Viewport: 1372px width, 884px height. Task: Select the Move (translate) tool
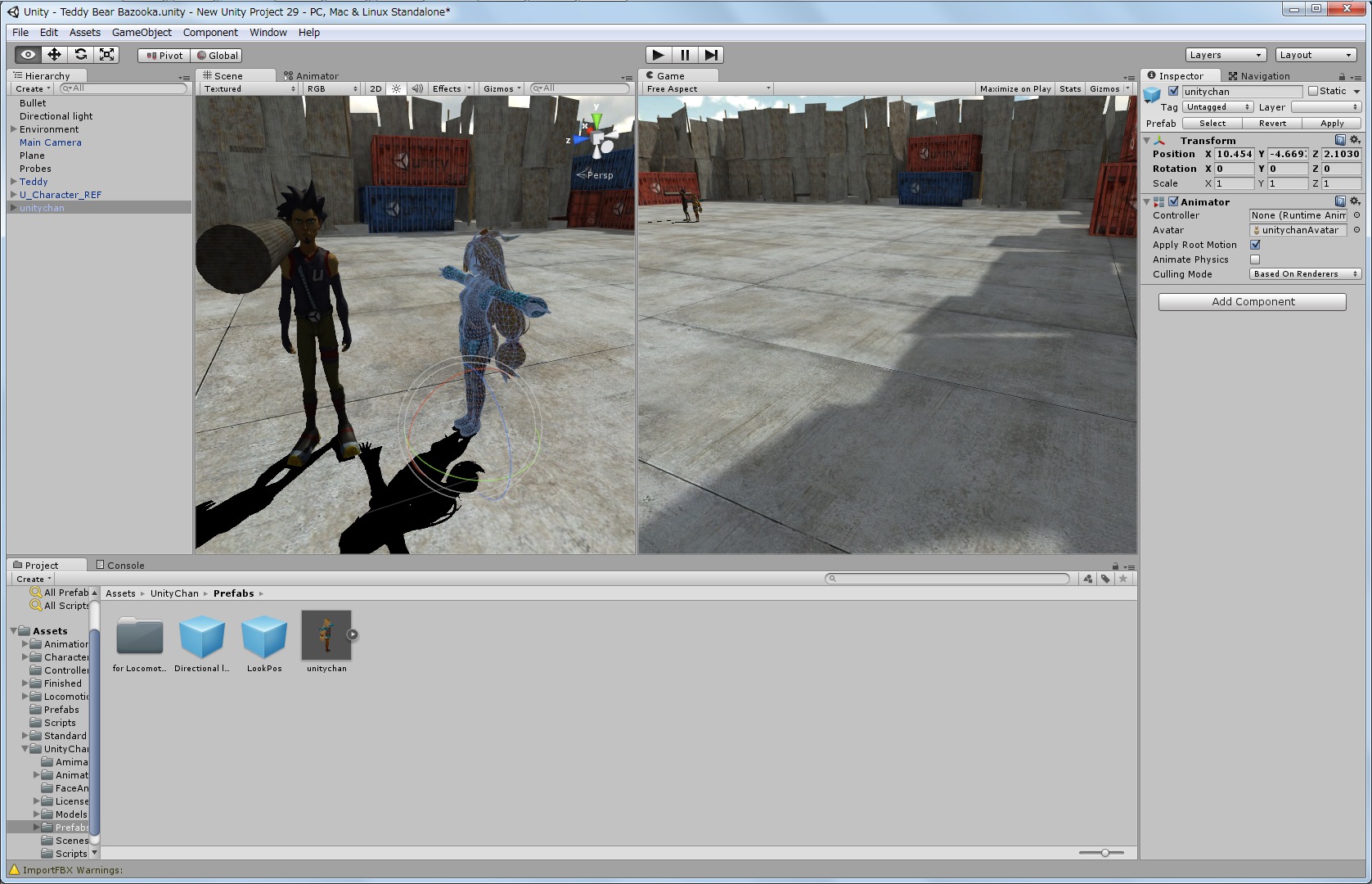coord(54,55)
